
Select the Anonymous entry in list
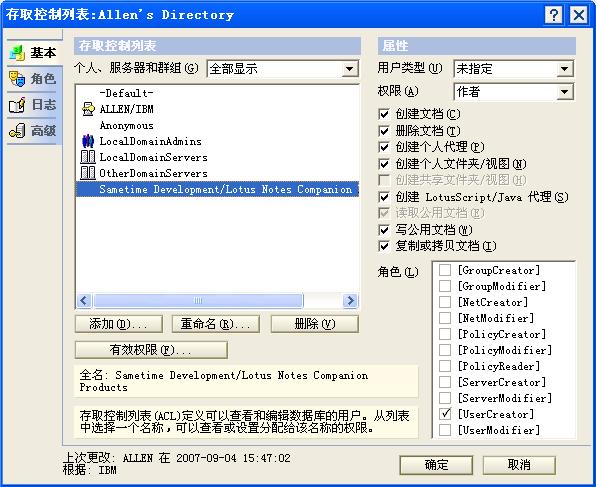pos(126,125)
